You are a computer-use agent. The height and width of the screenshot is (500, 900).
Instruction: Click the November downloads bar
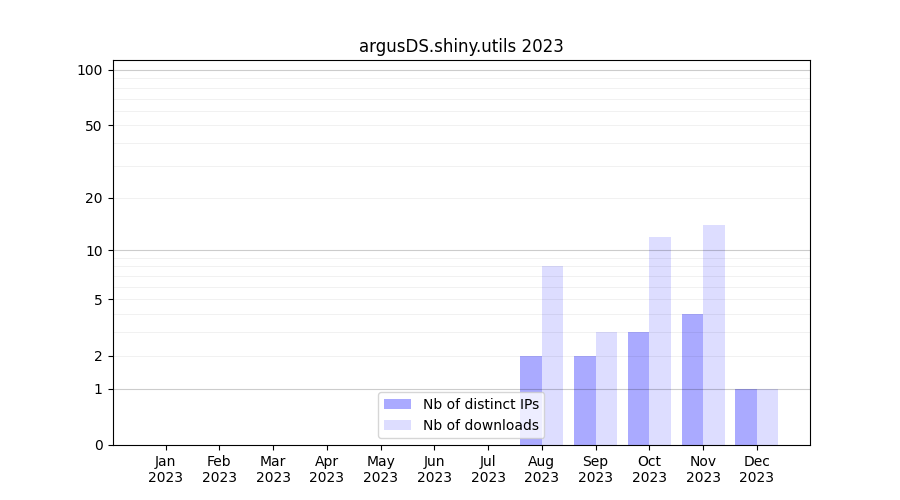(x=714, y=335)
